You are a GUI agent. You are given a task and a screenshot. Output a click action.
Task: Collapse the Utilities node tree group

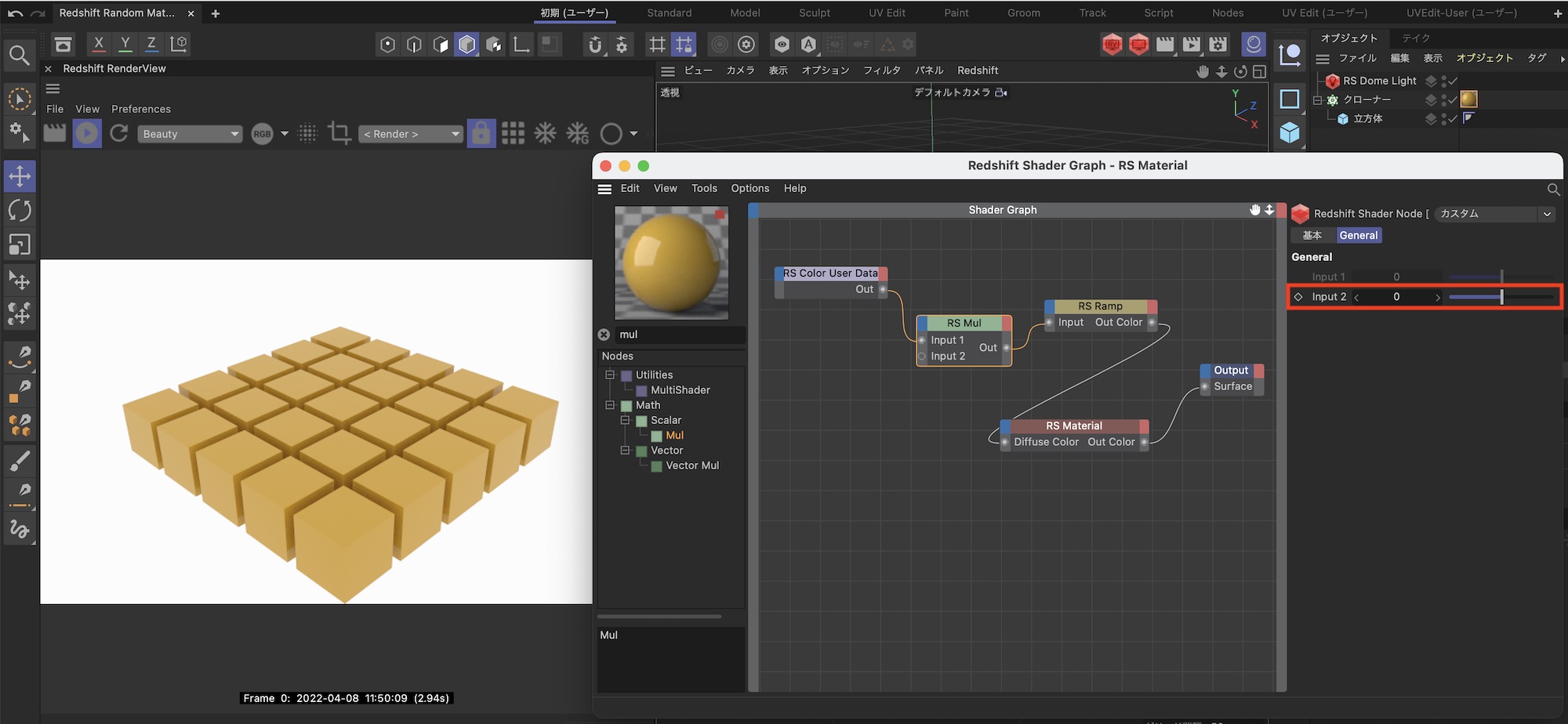(610, 375)
